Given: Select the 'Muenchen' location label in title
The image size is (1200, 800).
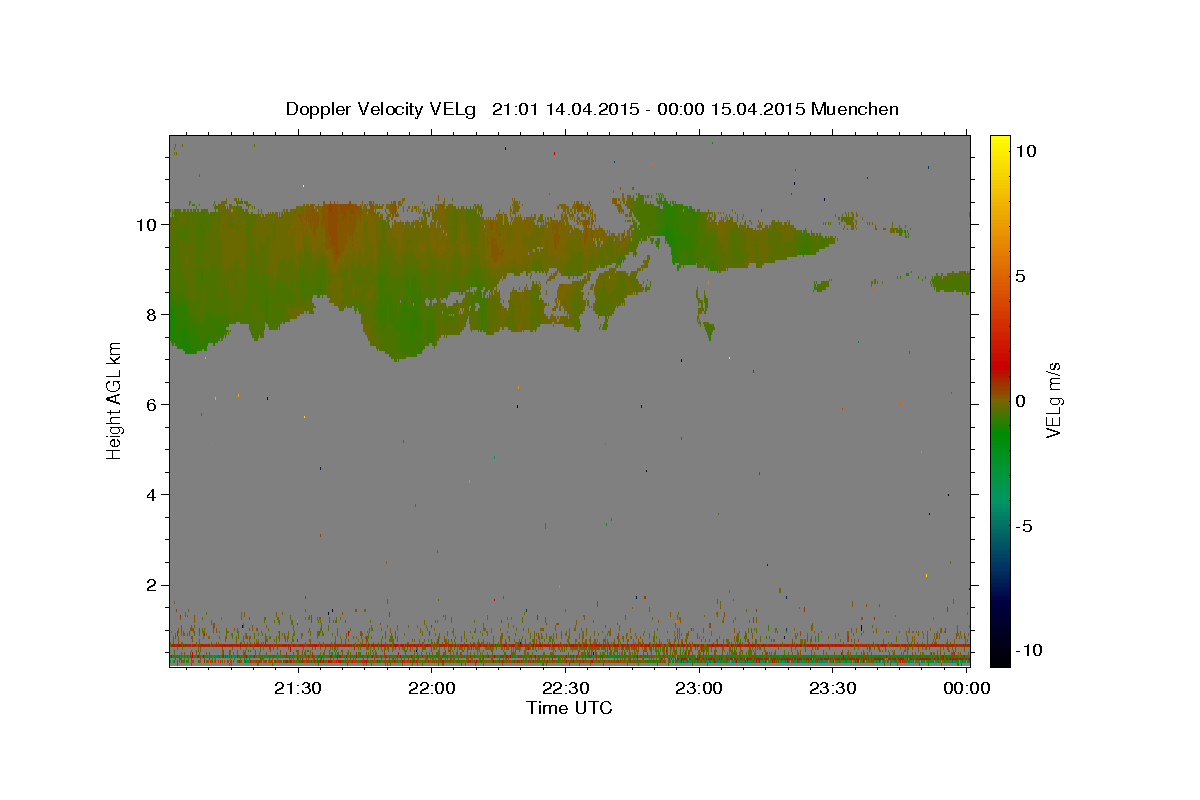Looking at the screenshot, I should tap(855, 109).
